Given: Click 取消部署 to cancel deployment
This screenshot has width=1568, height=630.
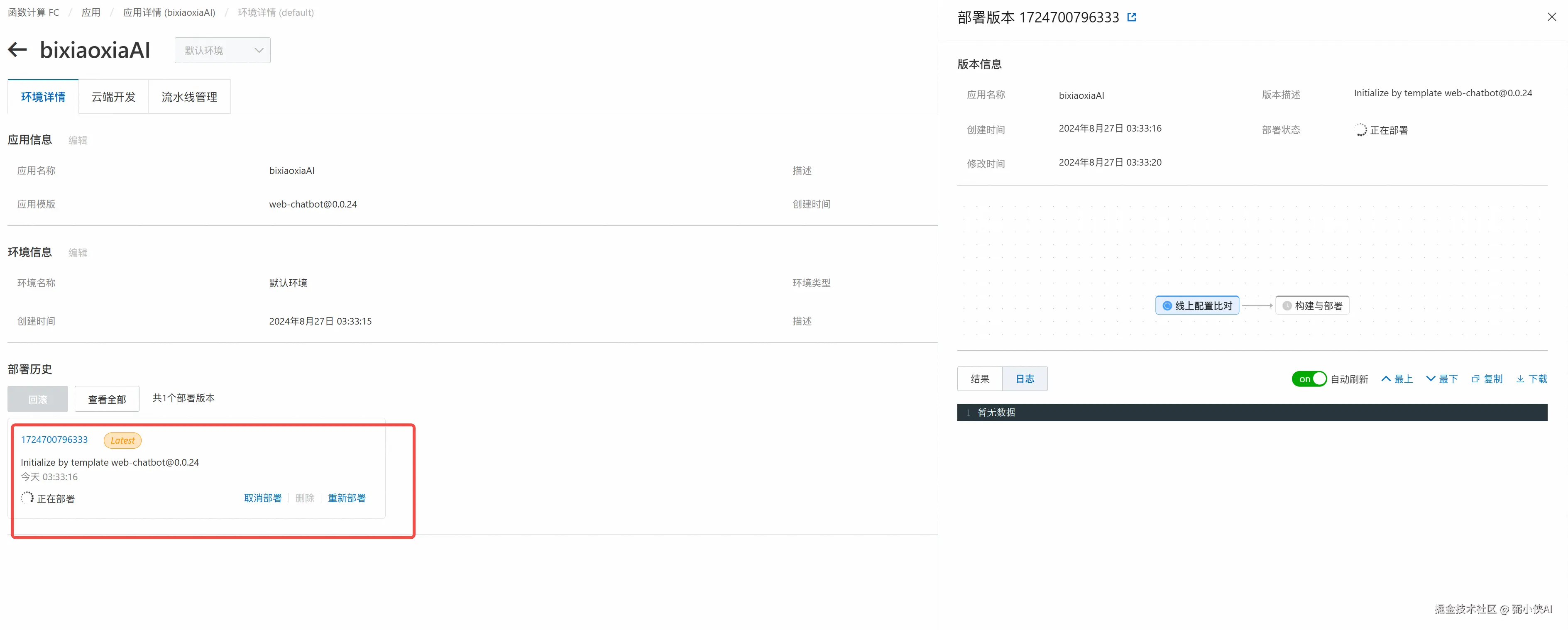Looking at the screenshot, I should [262, 498].
